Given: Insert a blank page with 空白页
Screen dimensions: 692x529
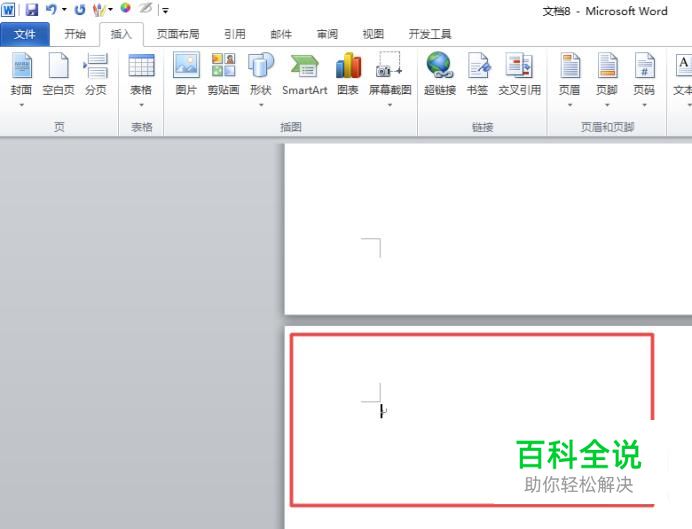Looking at the screenshot, I should pyautogui.click(x=59, y=74).
